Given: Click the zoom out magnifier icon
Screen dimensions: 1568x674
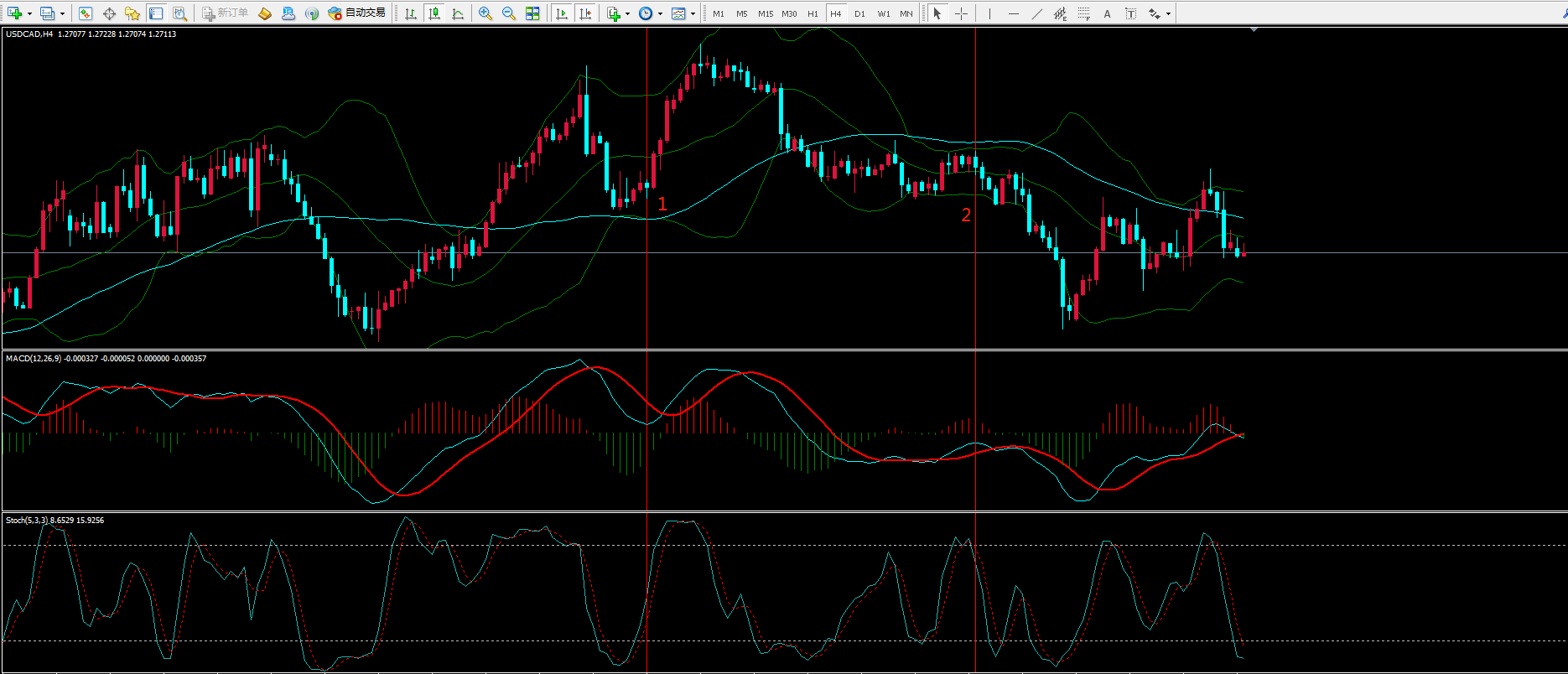Looking at the screenshot, I should [509, 13].
